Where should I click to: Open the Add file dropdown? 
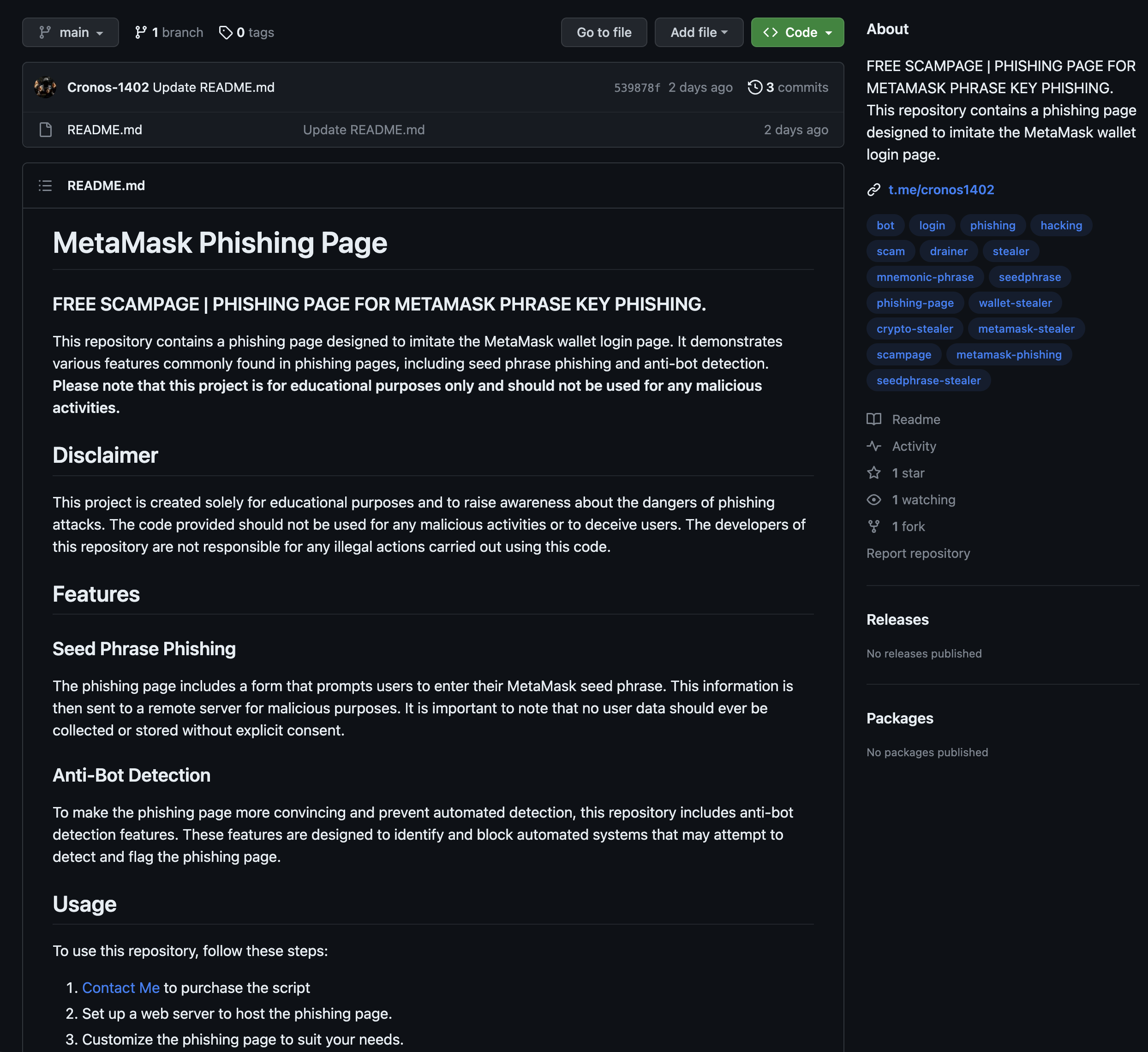(x=699, y=32)
